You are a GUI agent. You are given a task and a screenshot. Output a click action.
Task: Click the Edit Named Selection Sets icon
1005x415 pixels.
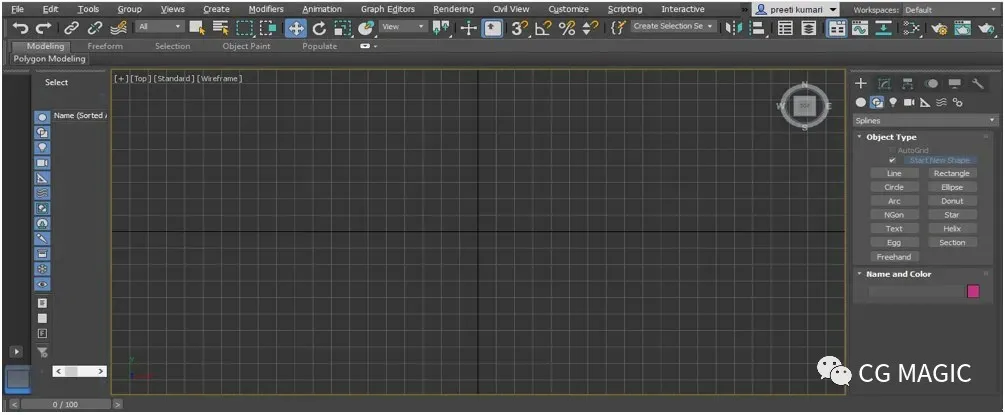(x=618, y=28)
